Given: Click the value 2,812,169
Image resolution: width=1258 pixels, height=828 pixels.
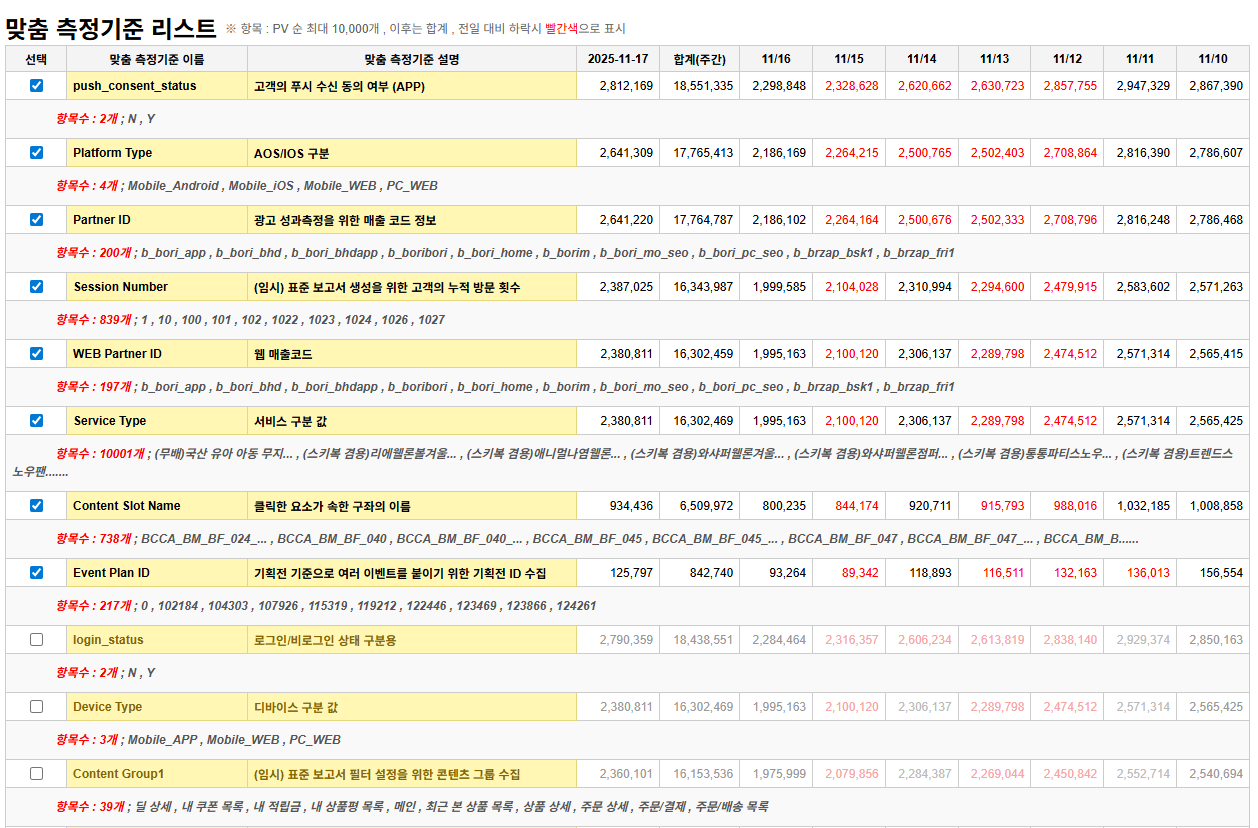Looking at the screenshot, I should (x=626, y=86).
